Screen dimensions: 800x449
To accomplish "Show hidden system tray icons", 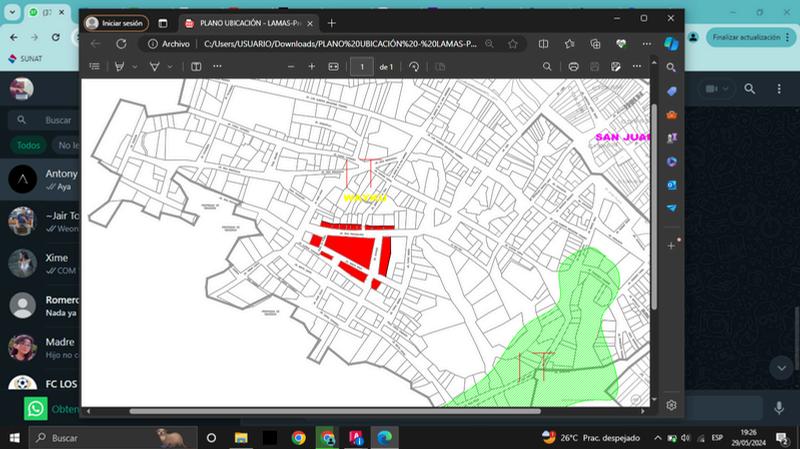I will coord(658,438).
